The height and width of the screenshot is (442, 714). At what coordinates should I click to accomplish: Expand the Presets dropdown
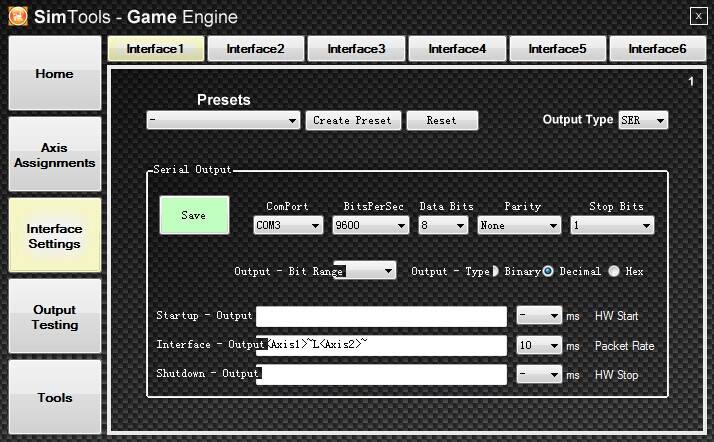coord(223,120)
